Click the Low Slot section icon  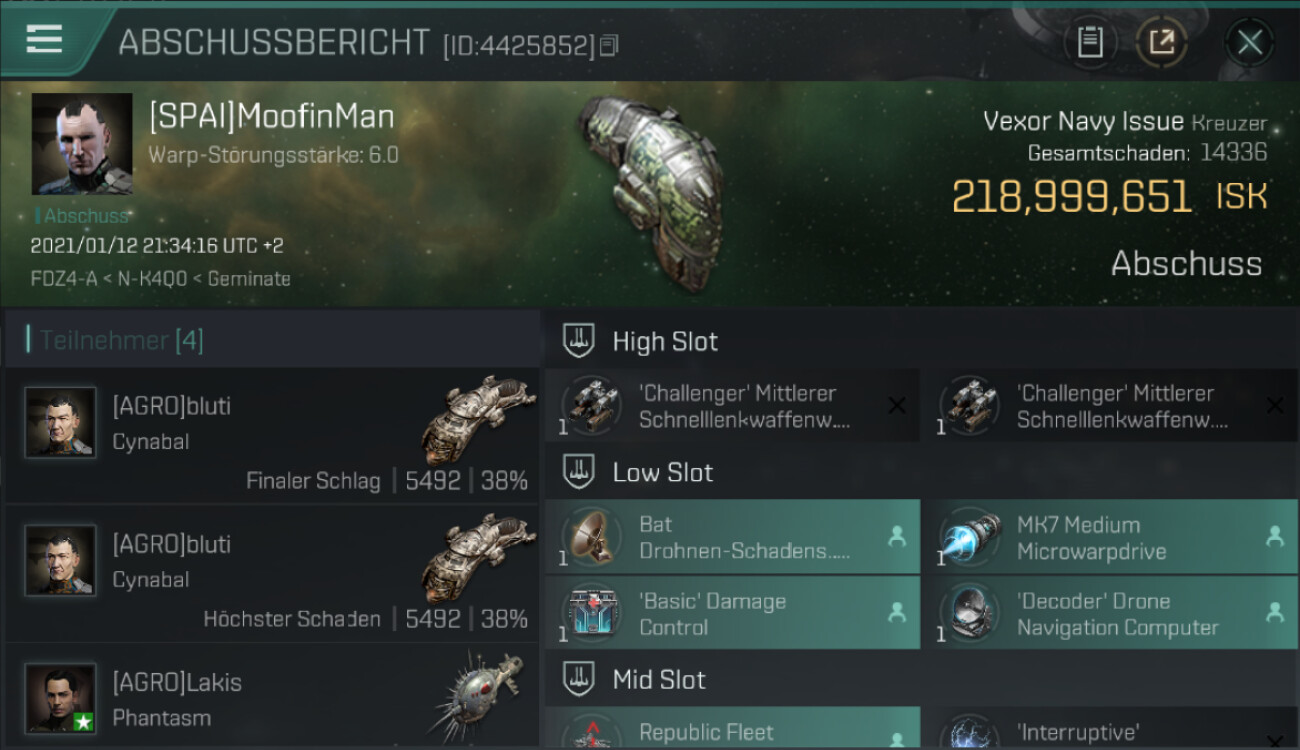tap(579, 472)
